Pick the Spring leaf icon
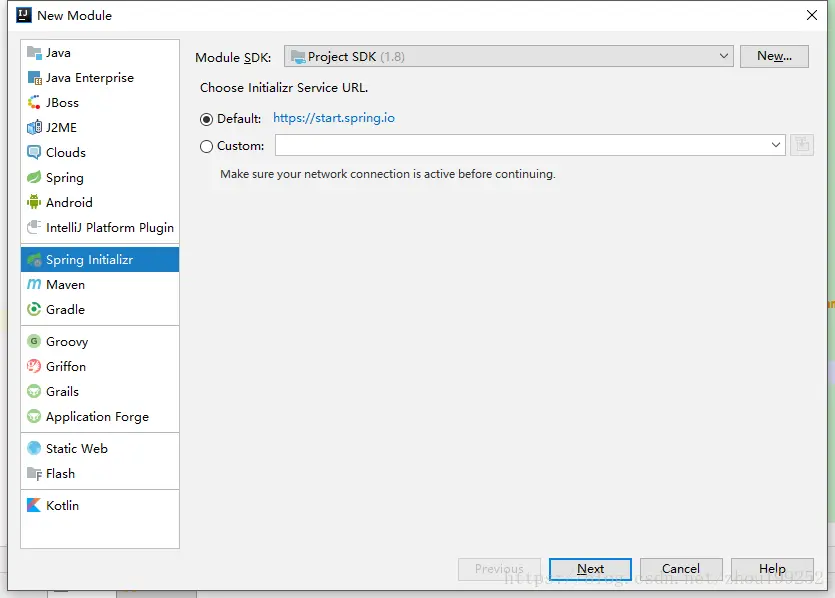The width and height of the screenshot is (835, 598). pyautogui.click(x=34, y=178)
